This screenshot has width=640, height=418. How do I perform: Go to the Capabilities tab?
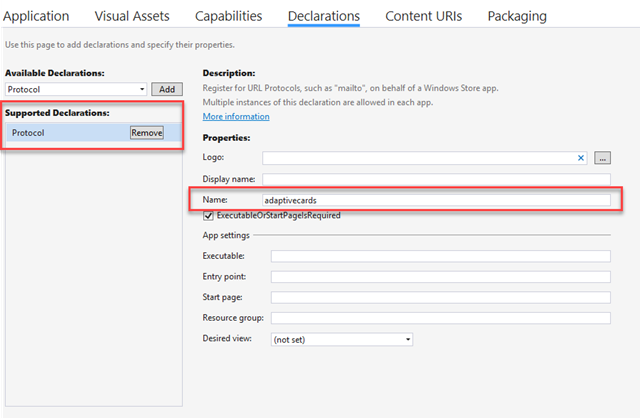pyautogui.click(x=229, y=16)
